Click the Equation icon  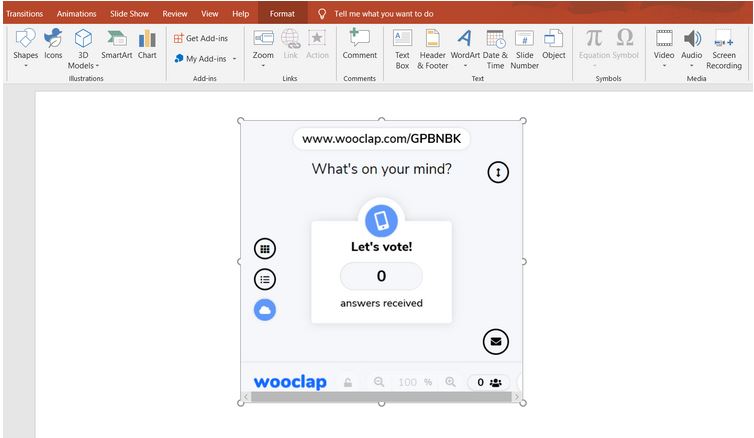(594, 46)
